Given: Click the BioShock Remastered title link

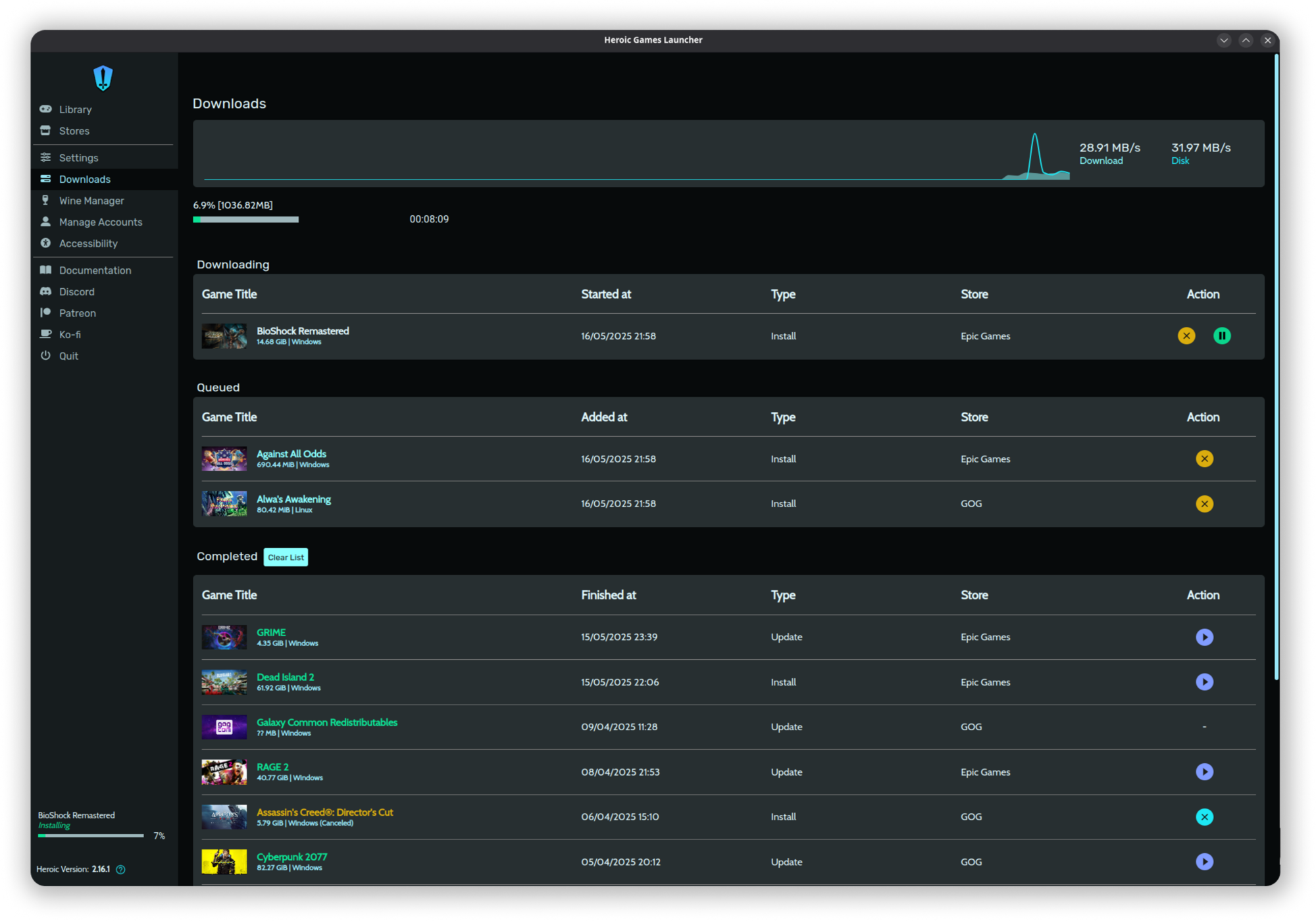Looking at the screenshot, I should (x=303, y=331).
